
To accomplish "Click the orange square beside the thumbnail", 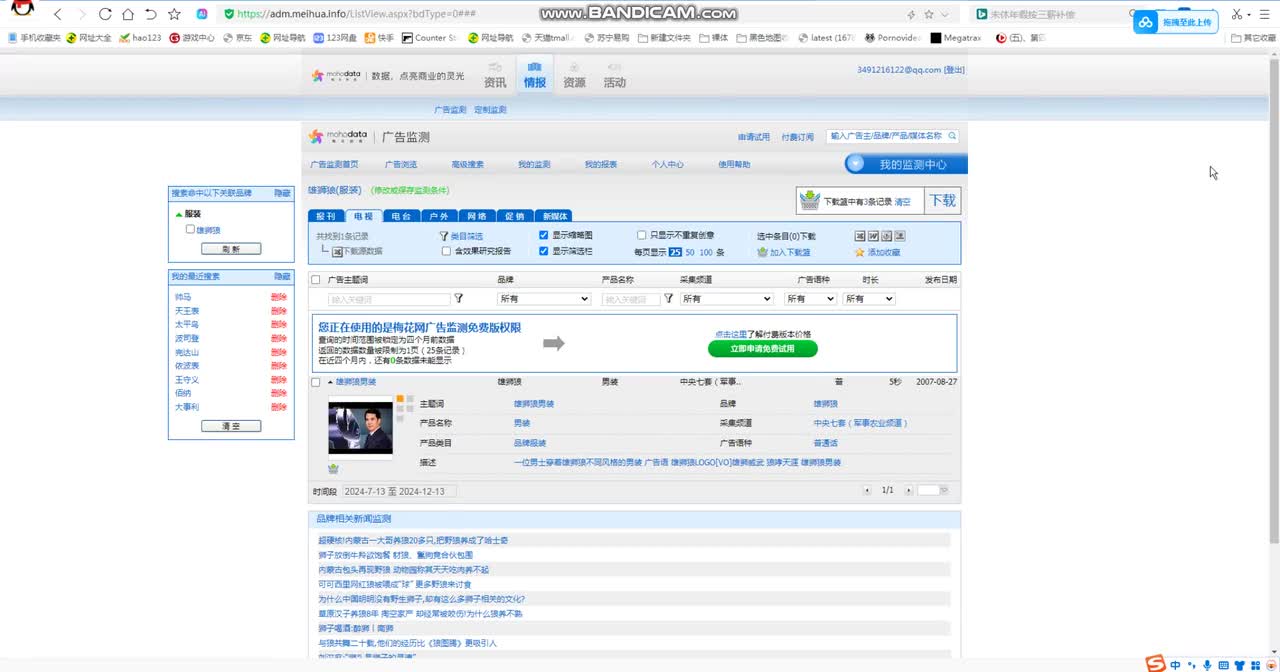I will [399, 400].
